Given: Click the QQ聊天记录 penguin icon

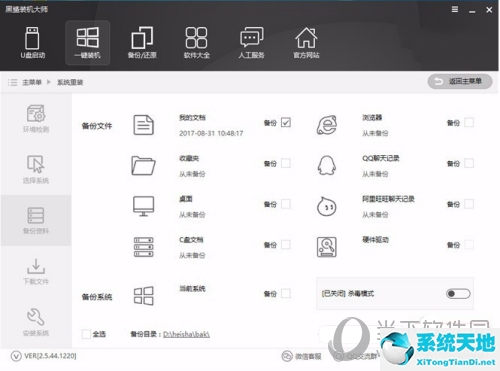Looking at the screenshot, I should [327, 165].
